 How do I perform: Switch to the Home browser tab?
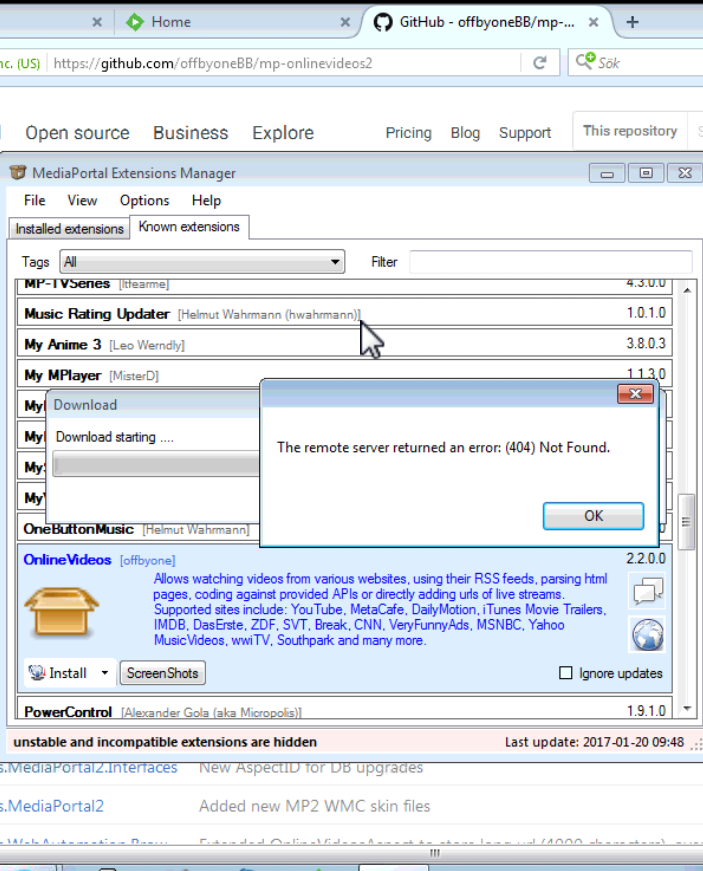tap(172, 22)
